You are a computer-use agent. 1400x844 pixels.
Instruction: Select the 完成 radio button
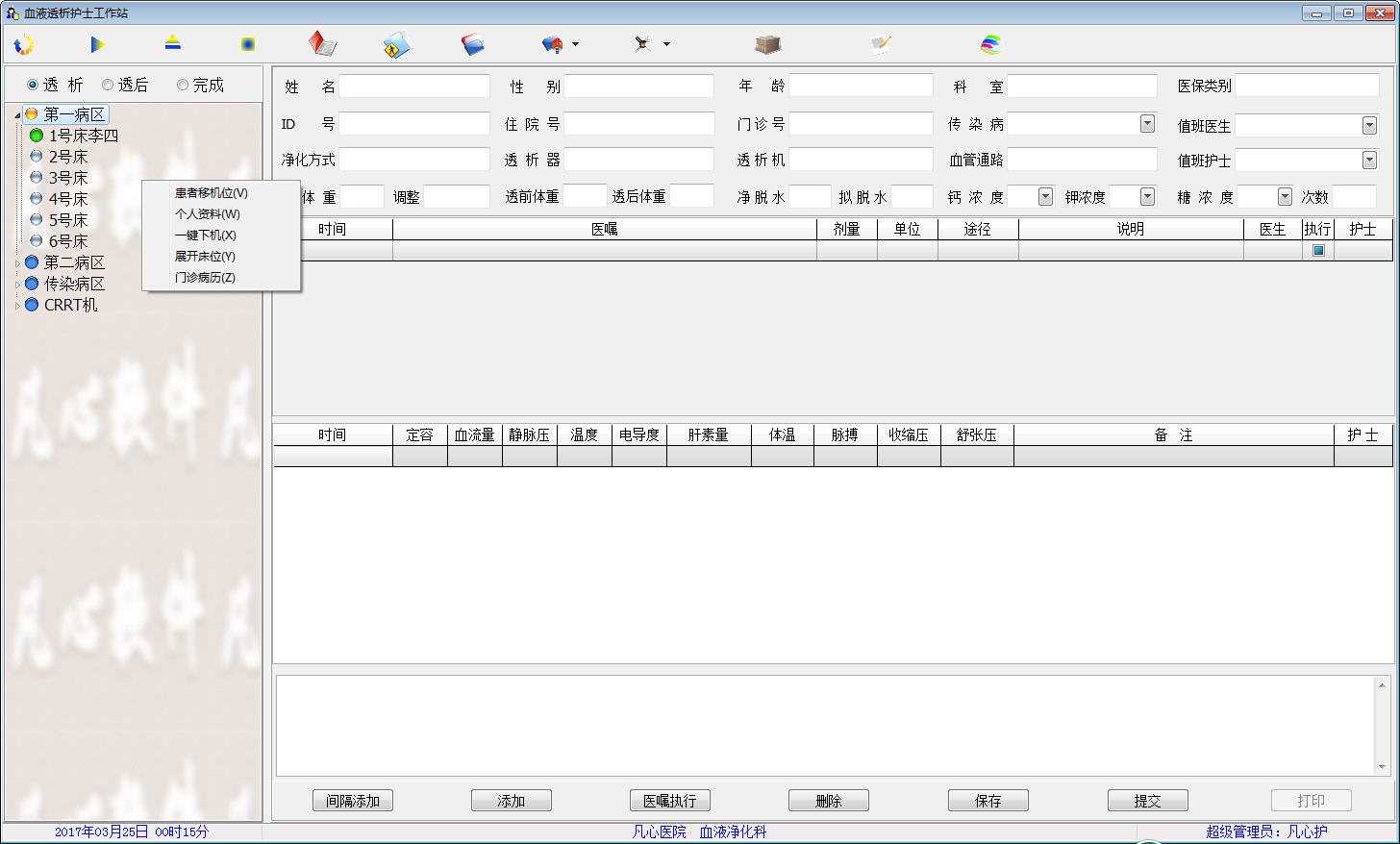coord(183,85)
